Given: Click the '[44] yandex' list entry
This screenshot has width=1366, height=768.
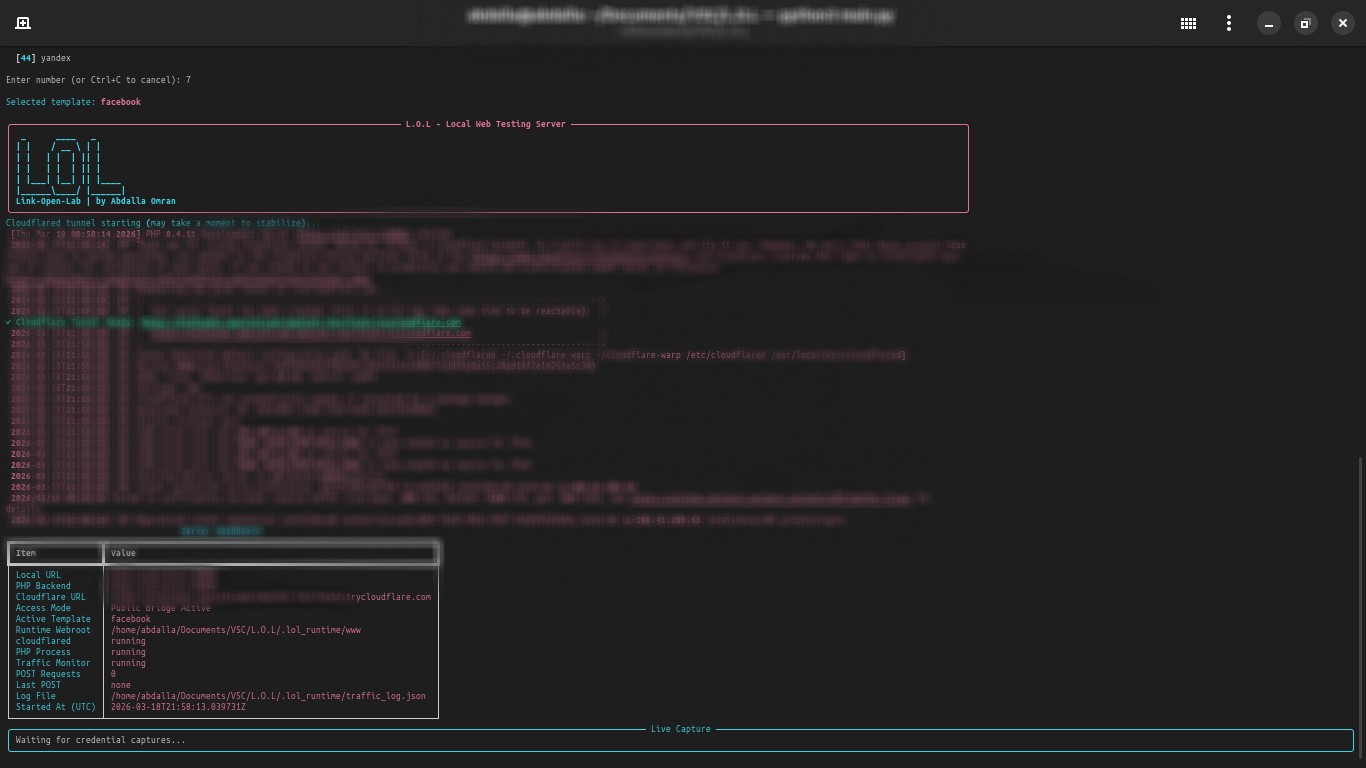Looking at the screenshot, I should (x=43, y=58).
